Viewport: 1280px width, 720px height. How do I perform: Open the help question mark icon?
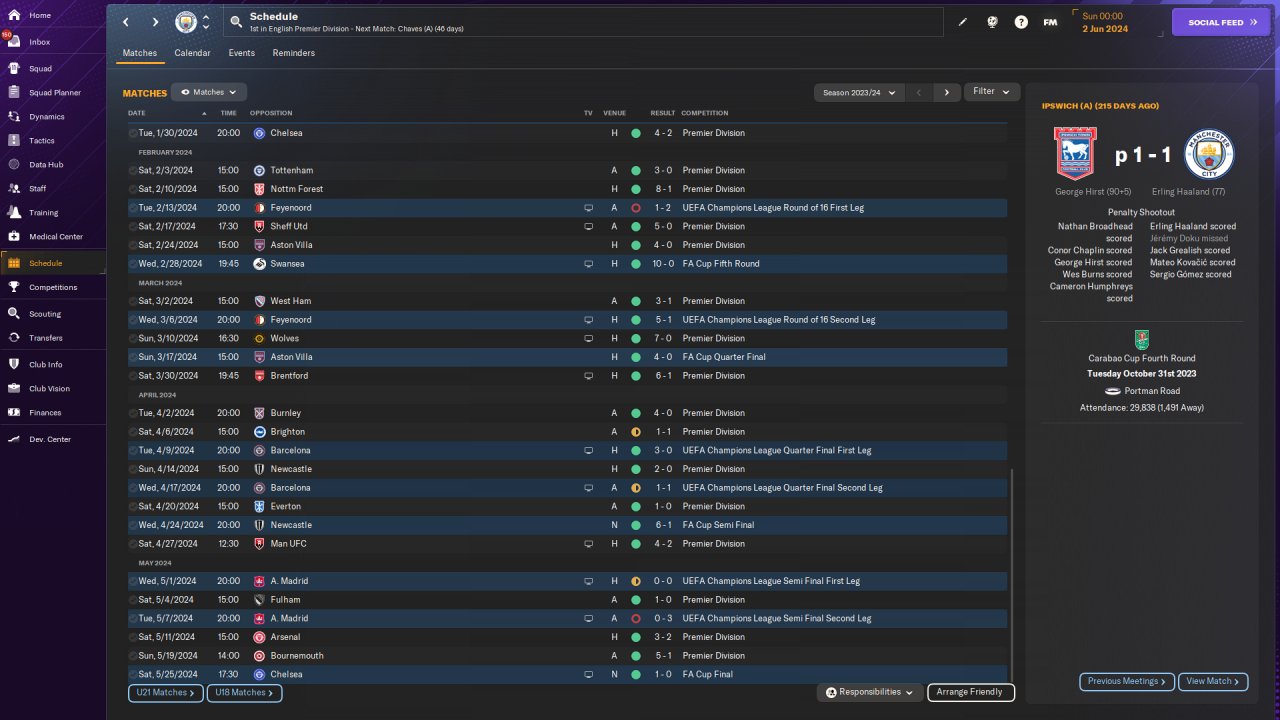[1021, 22]
